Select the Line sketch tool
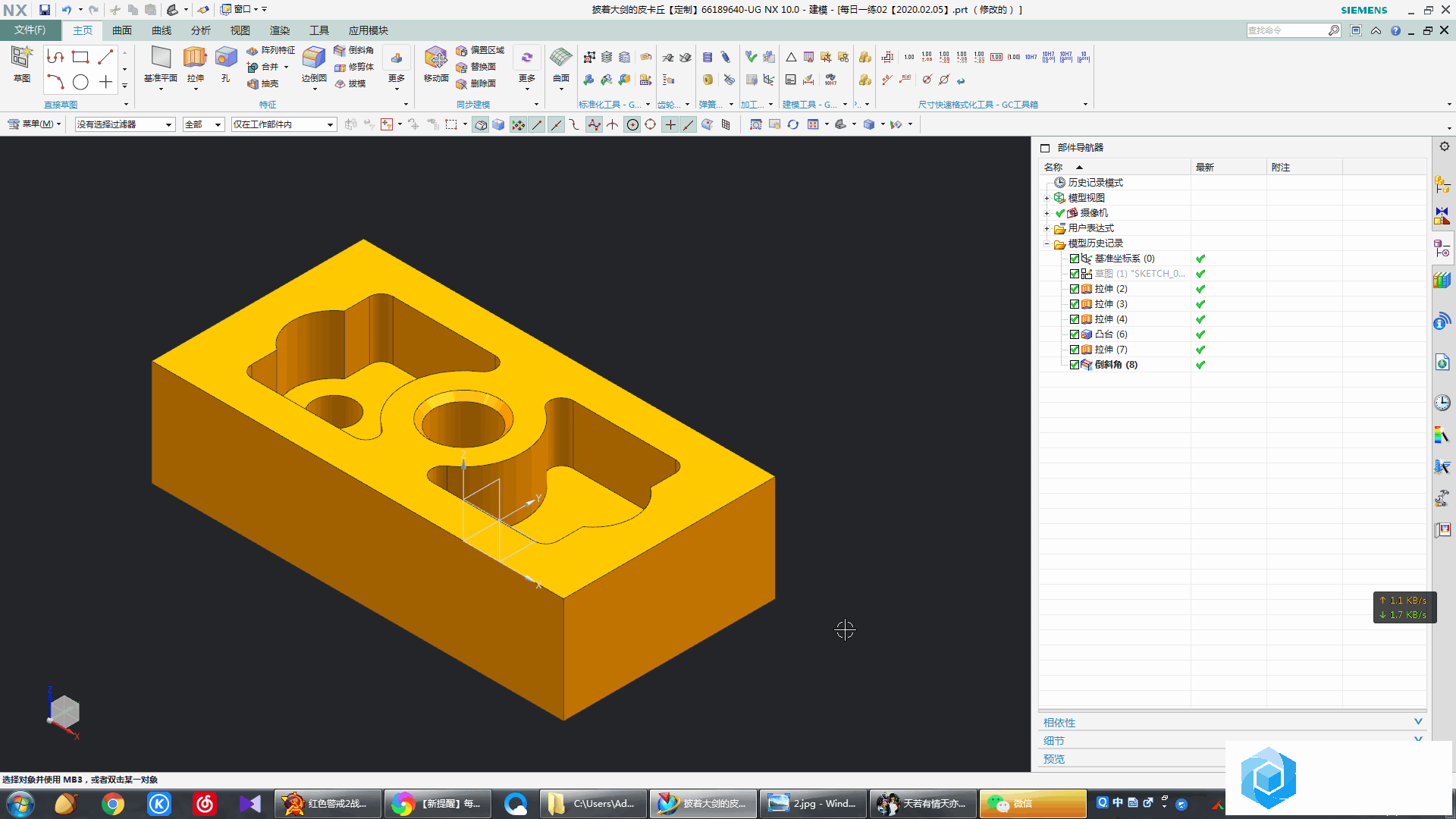1456x819 pixels. coord(105,57)
